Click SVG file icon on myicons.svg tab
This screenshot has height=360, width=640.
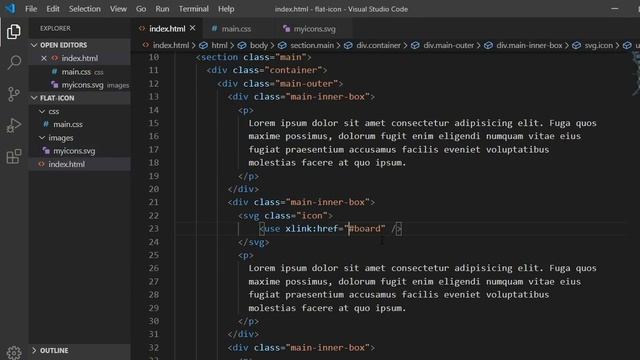287,29
